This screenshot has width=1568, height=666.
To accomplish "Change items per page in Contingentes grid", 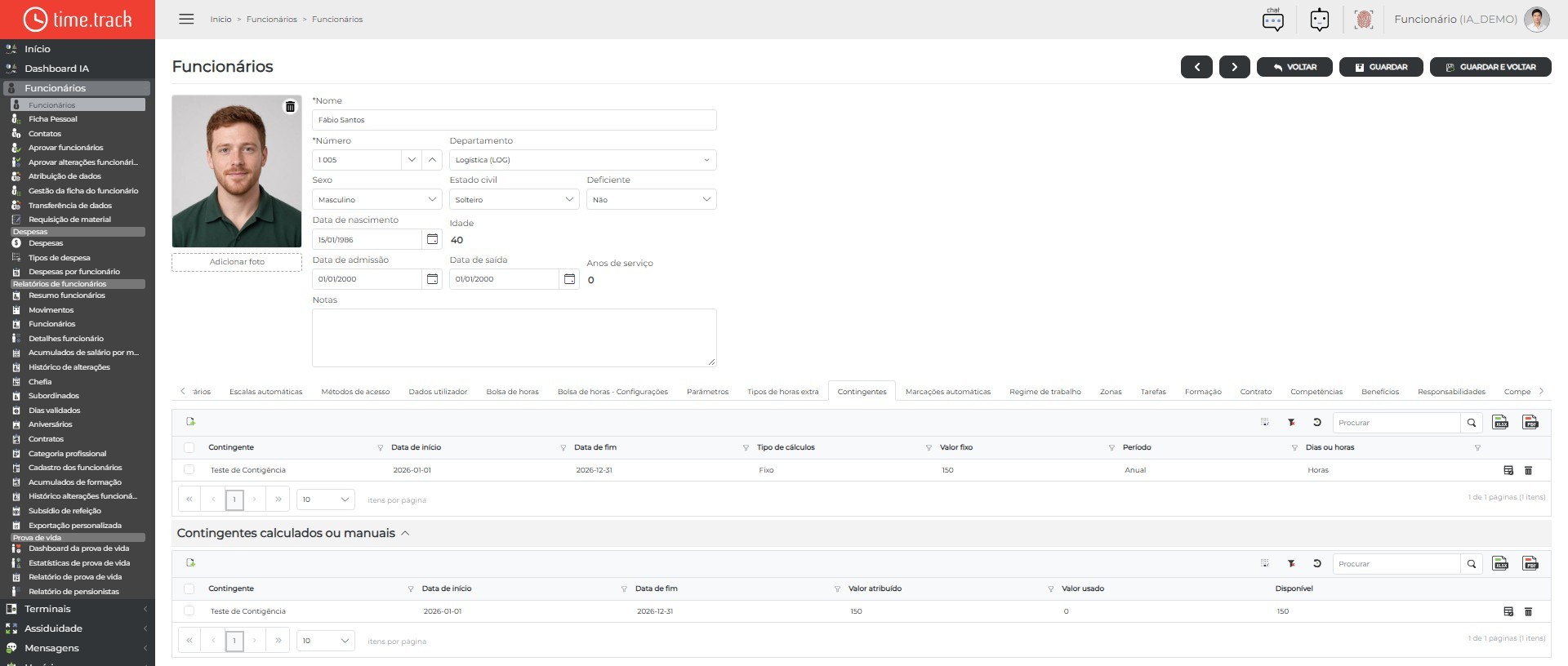I will pos(325,499).
